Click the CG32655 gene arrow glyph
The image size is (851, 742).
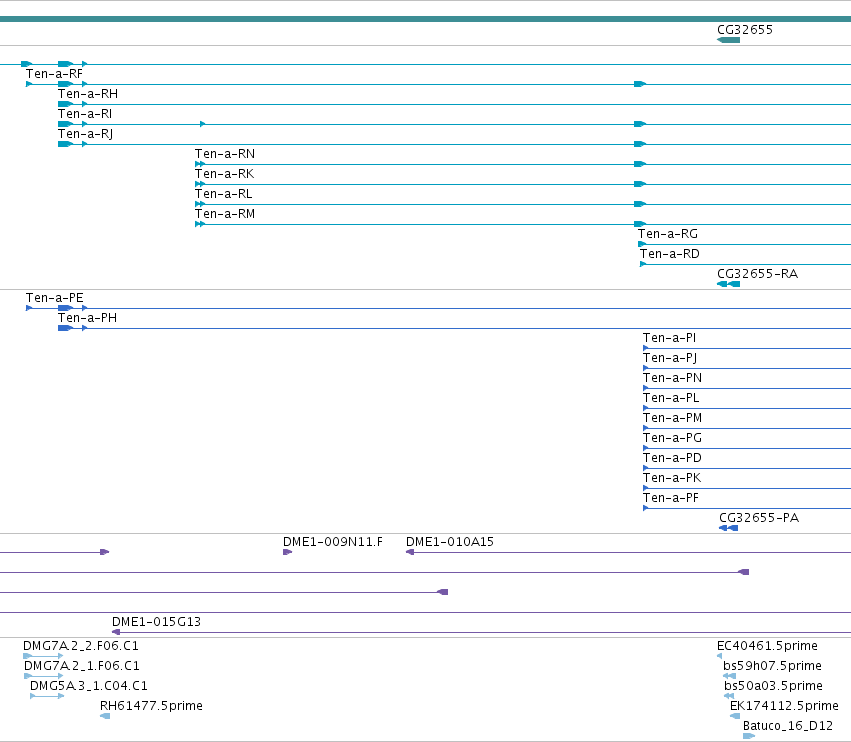728,40
